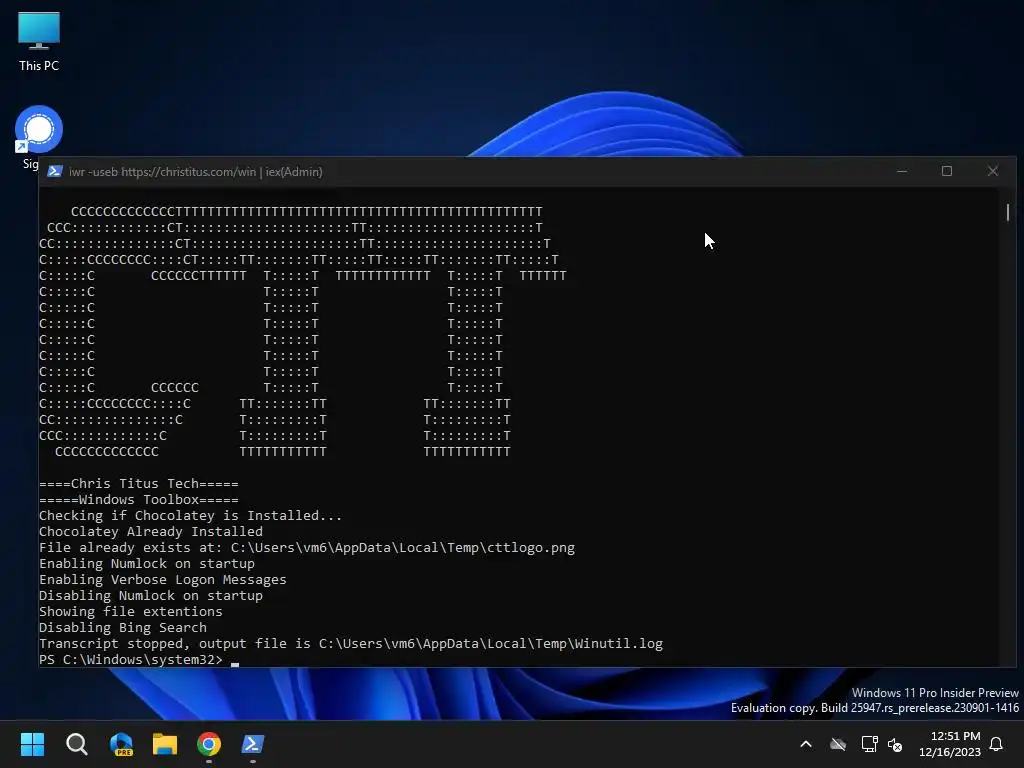Open File Explorer from taskbar
The height and width of the screenshot is (768, 1024).
(x=165, y=744)
